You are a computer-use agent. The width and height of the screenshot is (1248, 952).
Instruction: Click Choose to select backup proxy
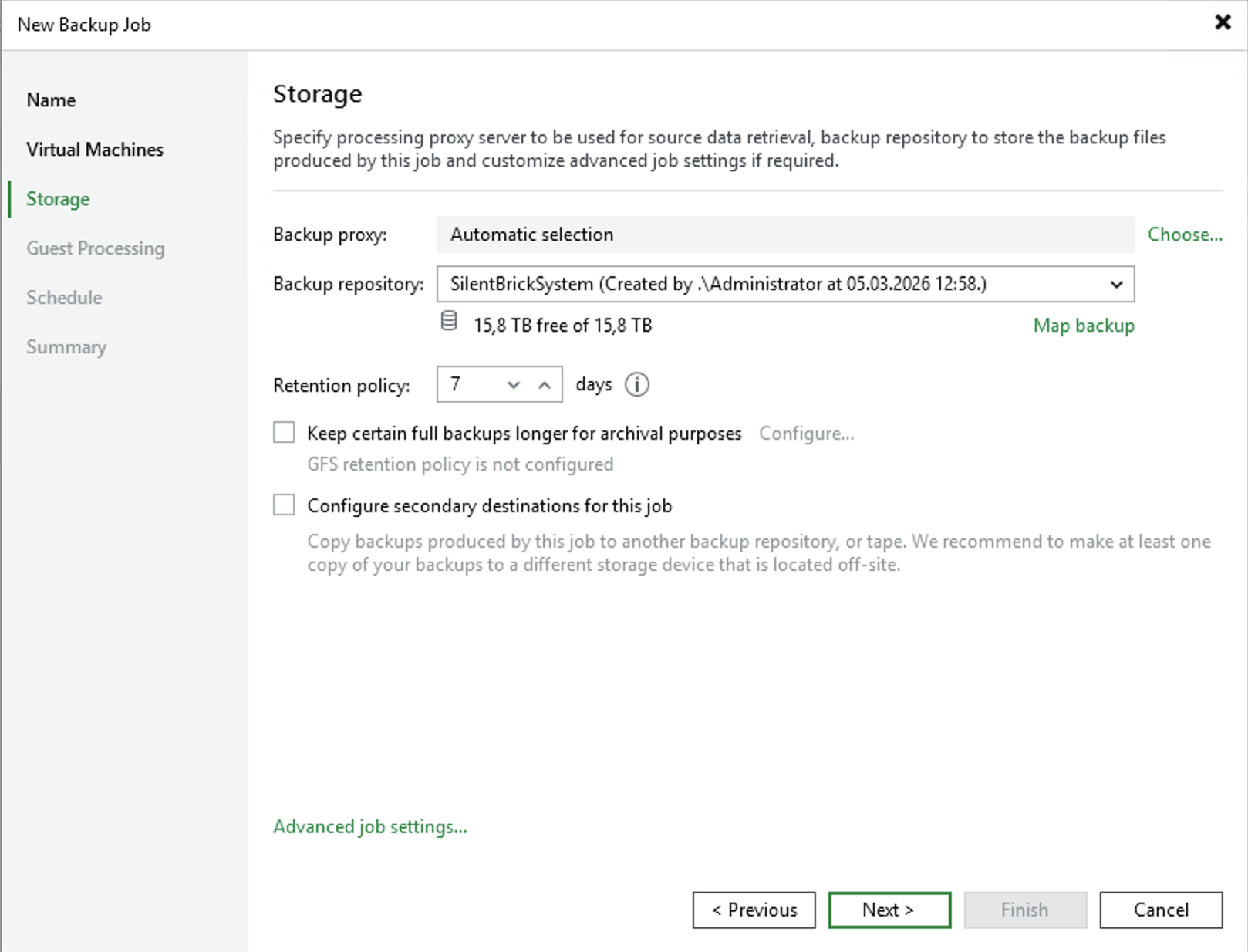tap(1184, 235)
